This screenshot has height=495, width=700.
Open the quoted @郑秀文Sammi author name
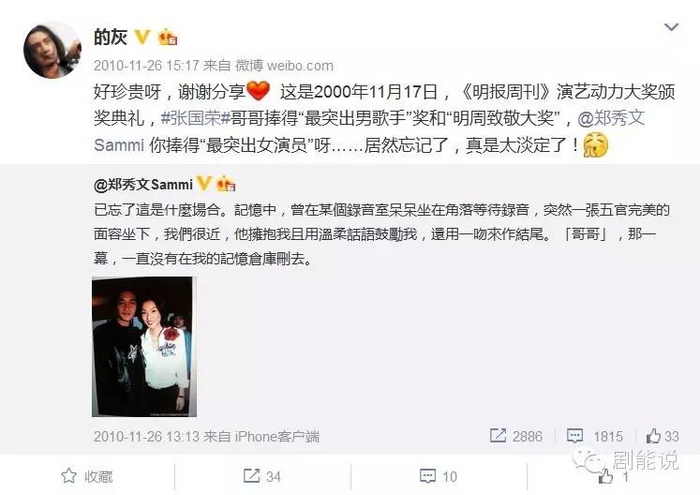coord(143,184)
